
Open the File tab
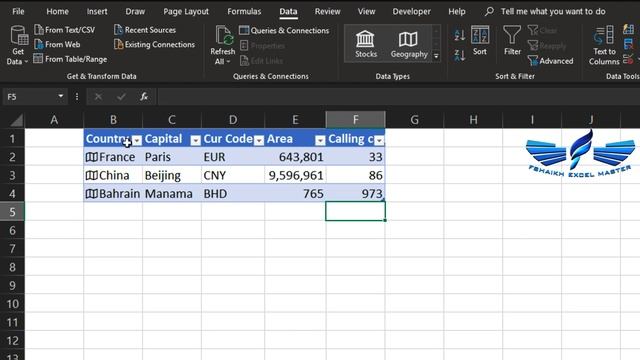point(18,11)
